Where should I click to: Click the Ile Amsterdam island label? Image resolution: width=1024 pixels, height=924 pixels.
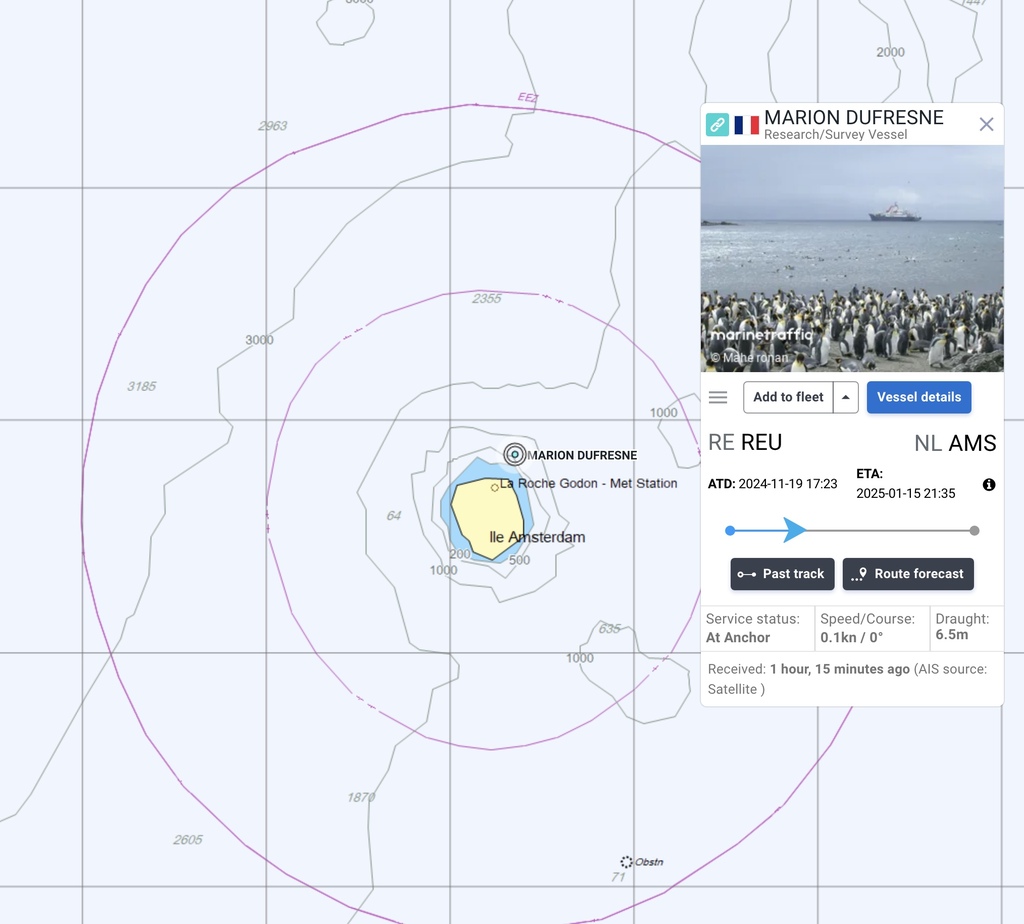tap(537, 537)
